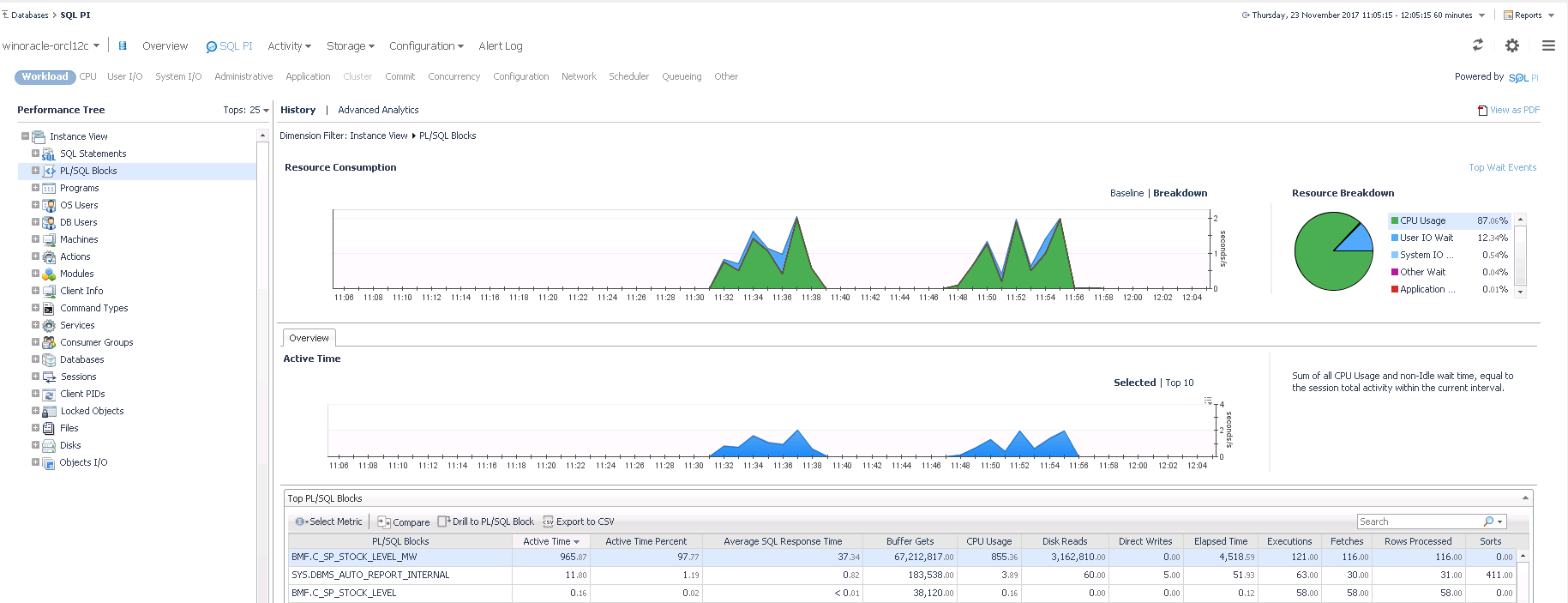1568x603 pixels.
Task: Click the database icon beside Overview
Action: (x=123, y=46)
